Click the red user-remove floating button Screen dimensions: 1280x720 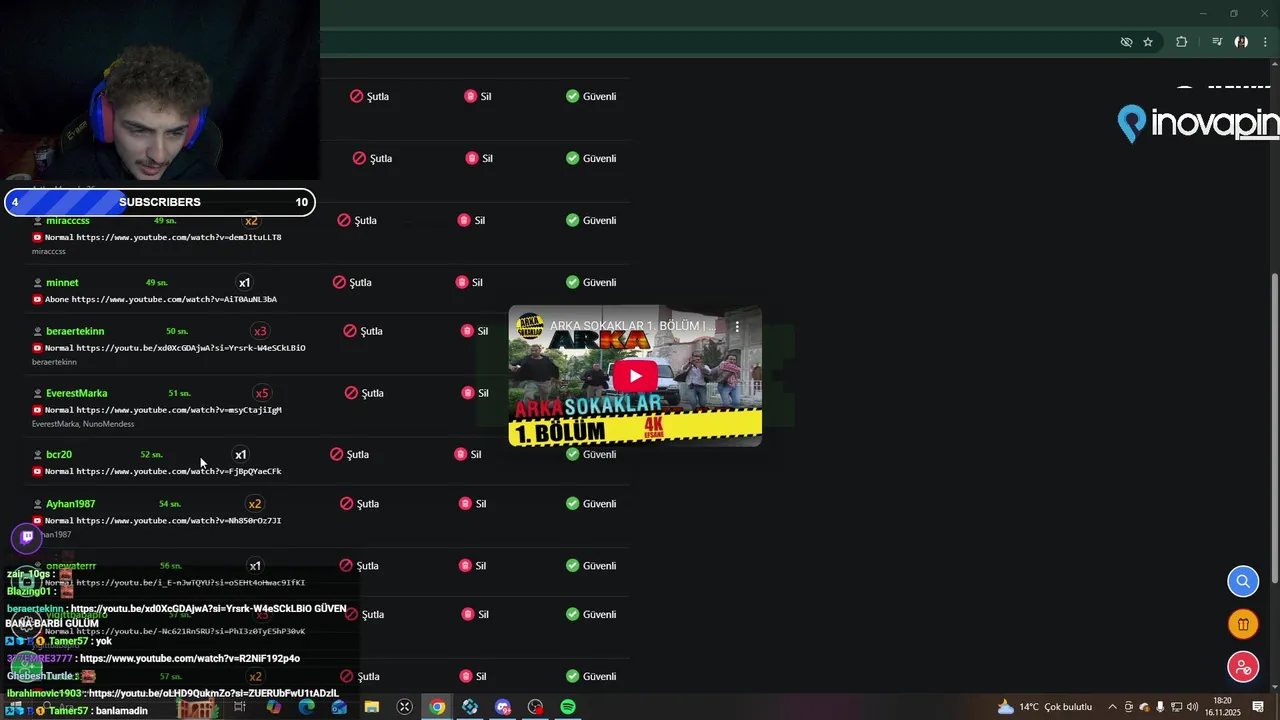[1243, 666]
